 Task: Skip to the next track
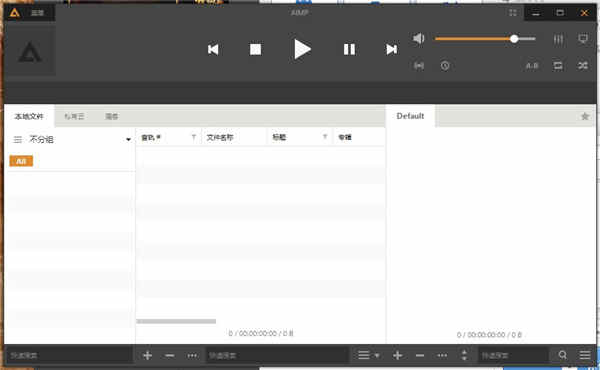click(391, 49)
